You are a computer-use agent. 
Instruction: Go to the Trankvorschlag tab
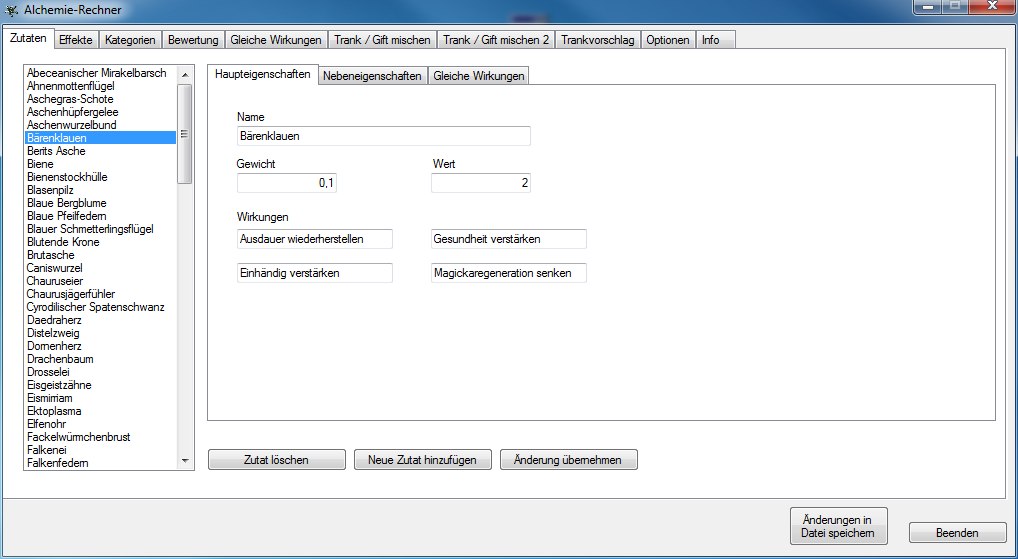click(x=597, y=40)
